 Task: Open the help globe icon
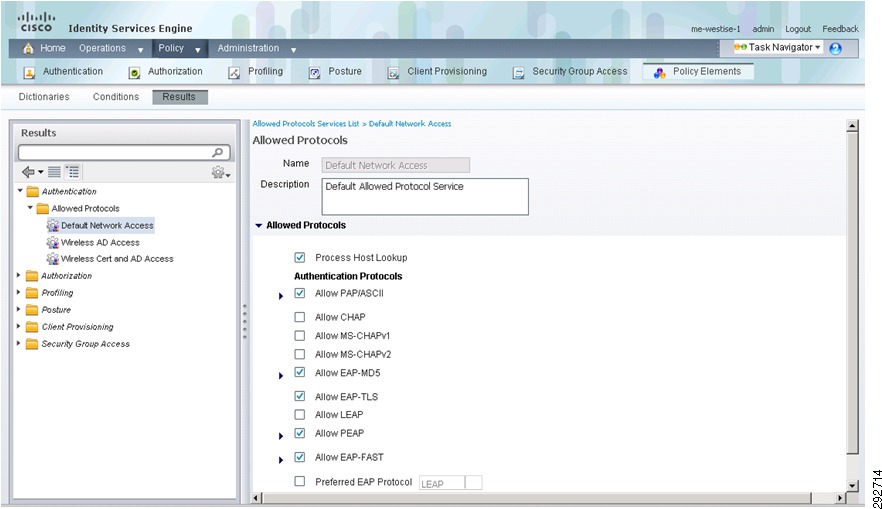pos(836,48)
